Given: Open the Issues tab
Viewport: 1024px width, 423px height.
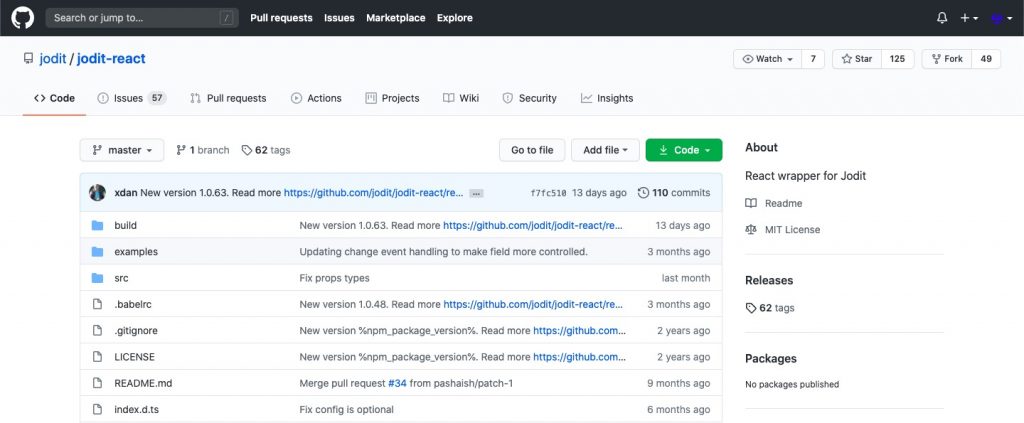Looking at the screenshot, I should [x=132, y=98].
